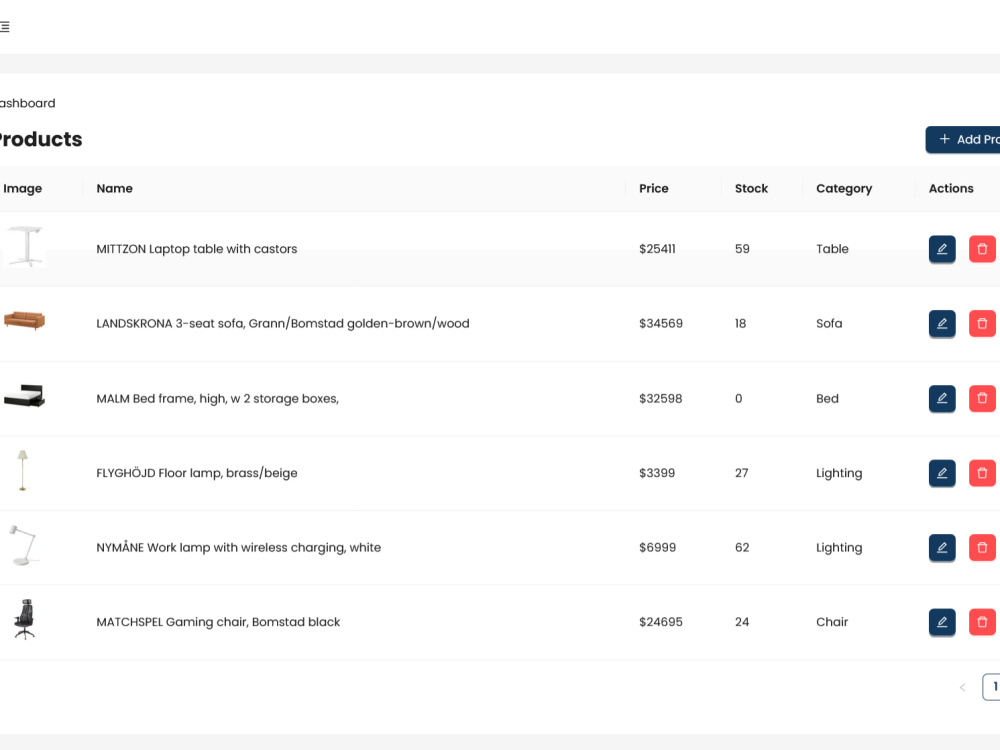
Task: Click the Add Product button
Action: click(x=963, y=140)
